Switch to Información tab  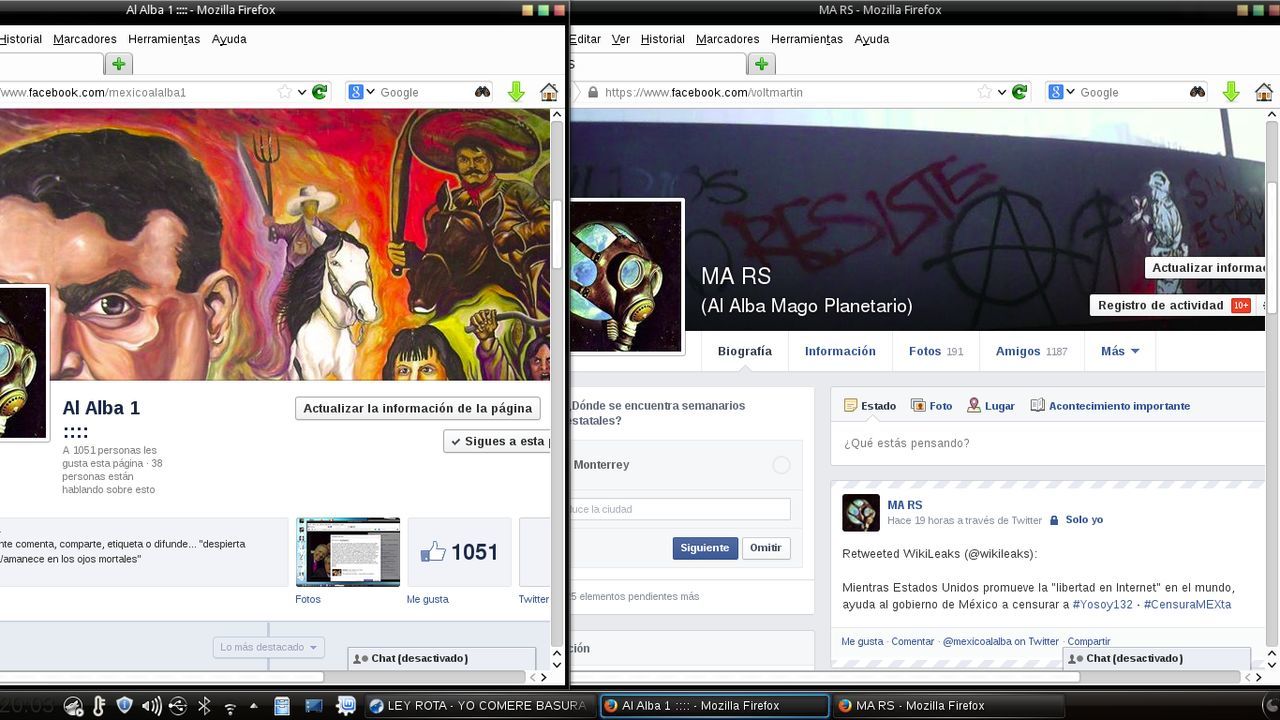click(840, 351)
